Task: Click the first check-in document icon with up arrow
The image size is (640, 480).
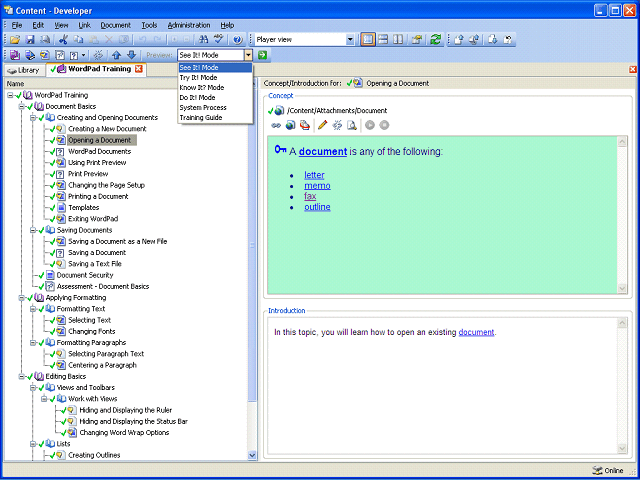Action: point(459,40)
